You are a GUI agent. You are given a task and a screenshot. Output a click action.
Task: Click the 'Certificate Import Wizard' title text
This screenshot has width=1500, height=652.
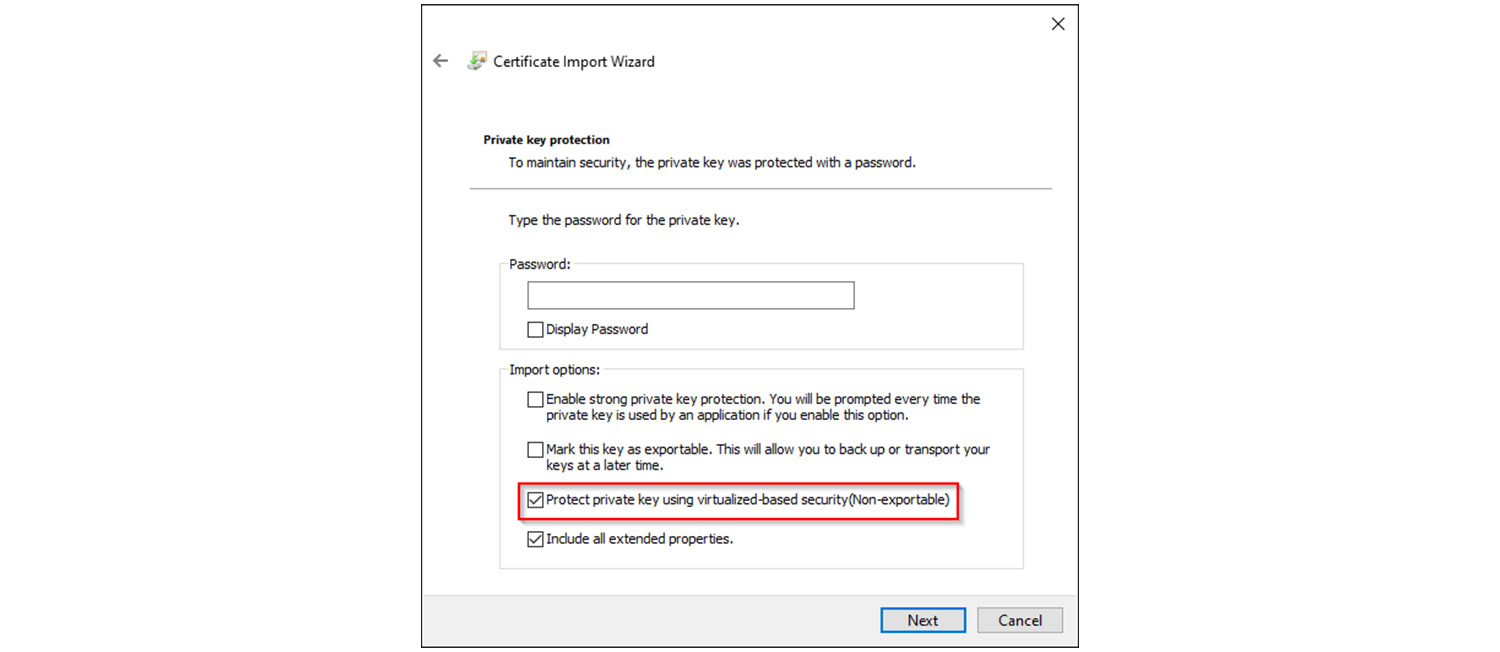(574, 61)
